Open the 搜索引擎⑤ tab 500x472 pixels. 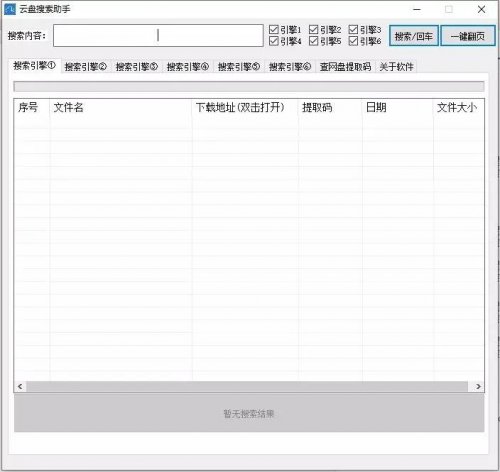[239, 67]
